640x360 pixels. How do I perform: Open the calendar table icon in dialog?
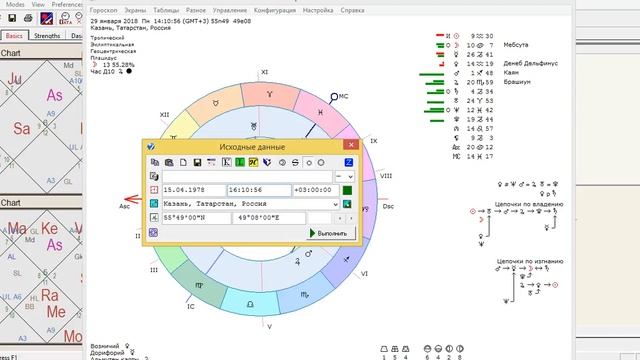point(211,162)
